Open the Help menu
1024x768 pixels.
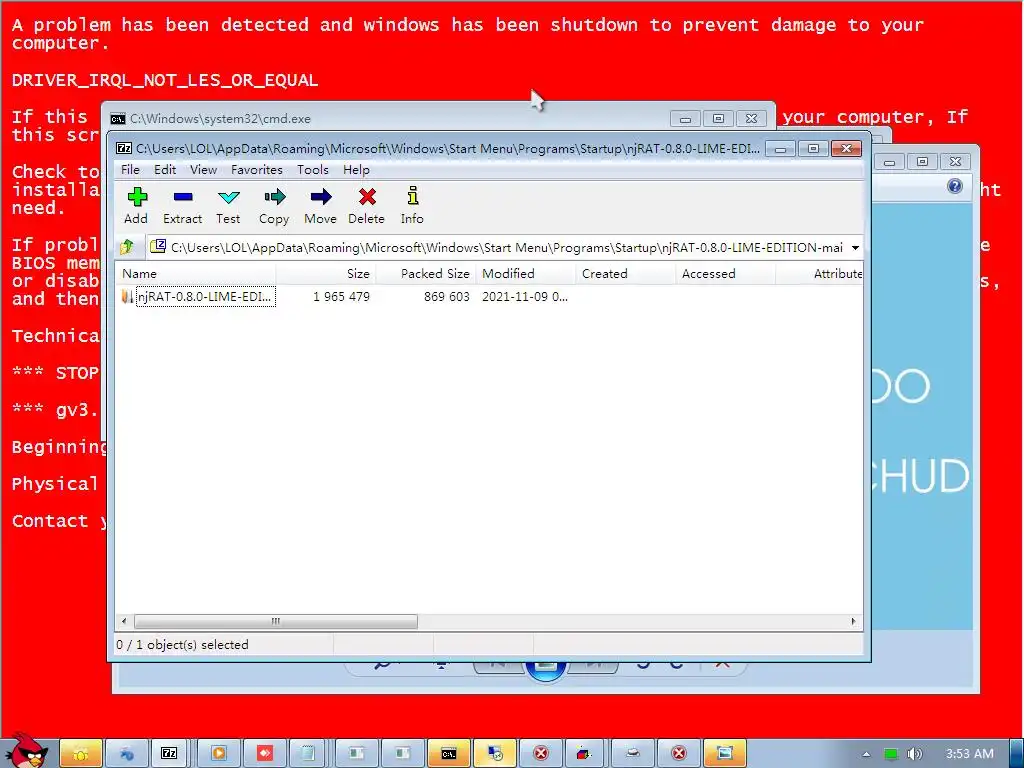(x=357, y=170)
